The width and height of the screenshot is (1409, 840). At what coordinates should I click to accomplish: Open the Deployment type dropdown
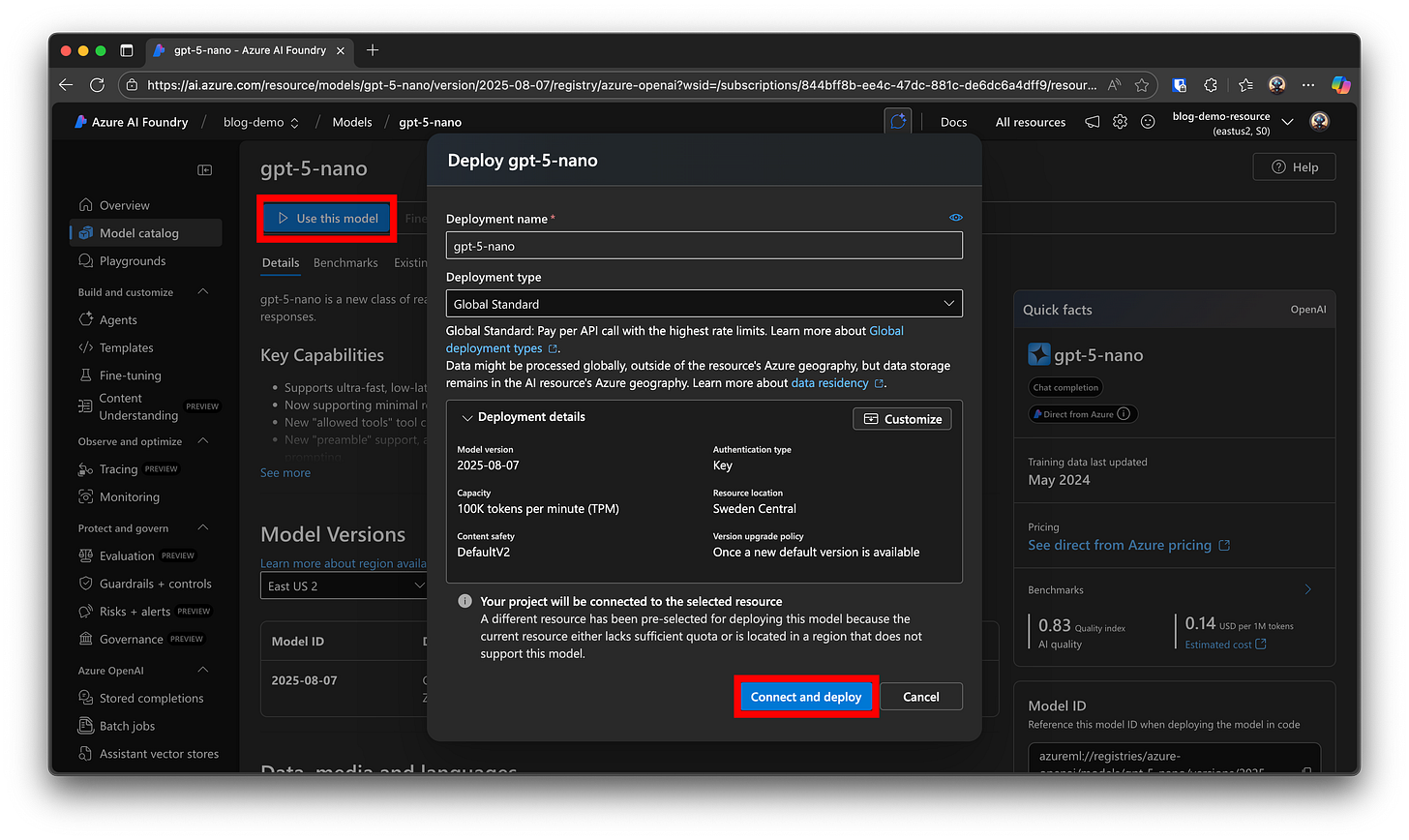pos(704,304)
